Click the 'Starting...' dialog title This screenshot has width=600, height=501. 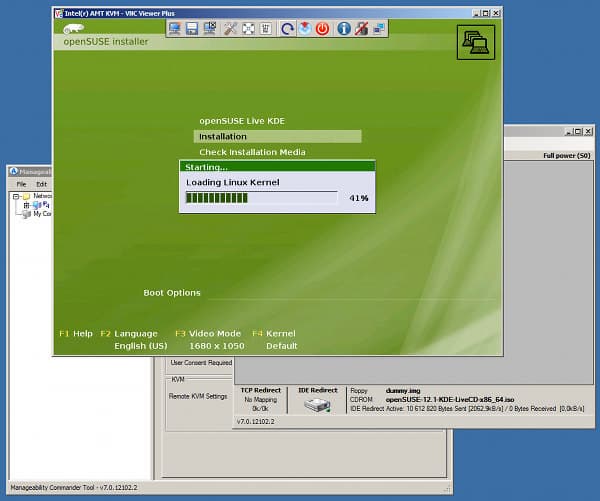pos(206,167)
